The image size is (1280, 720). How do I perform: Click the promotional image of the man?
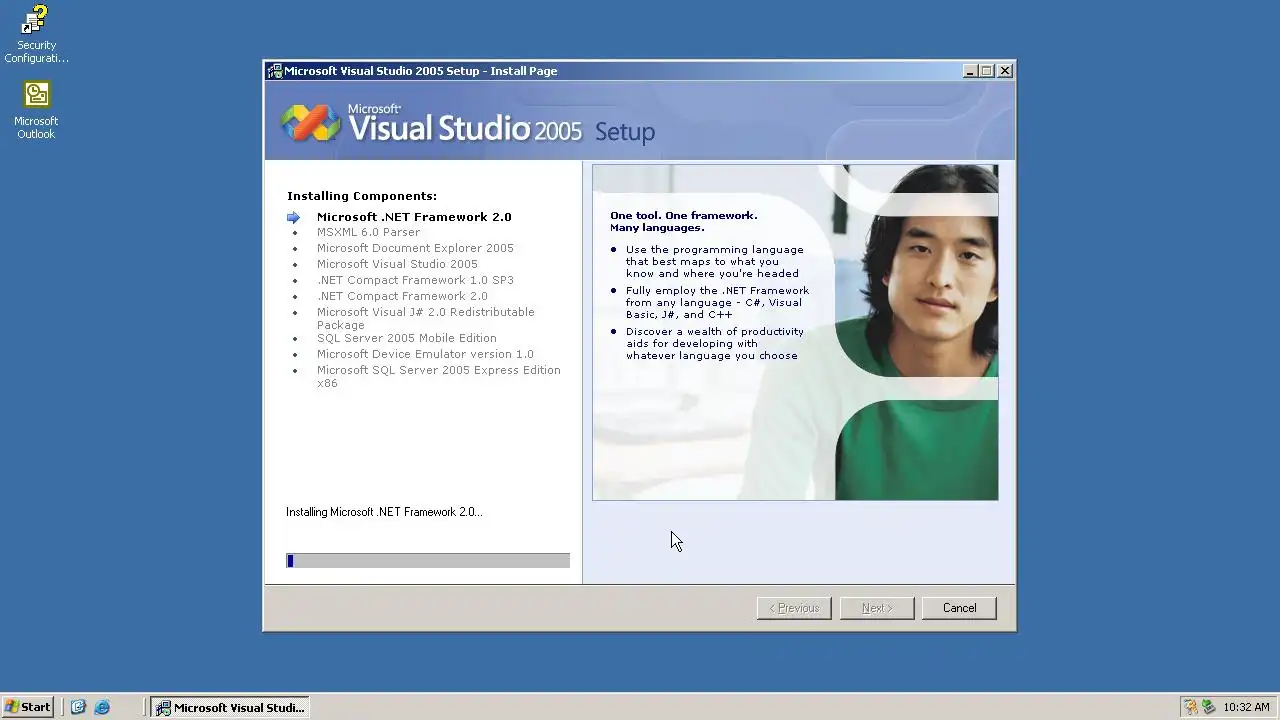(795, 332)
